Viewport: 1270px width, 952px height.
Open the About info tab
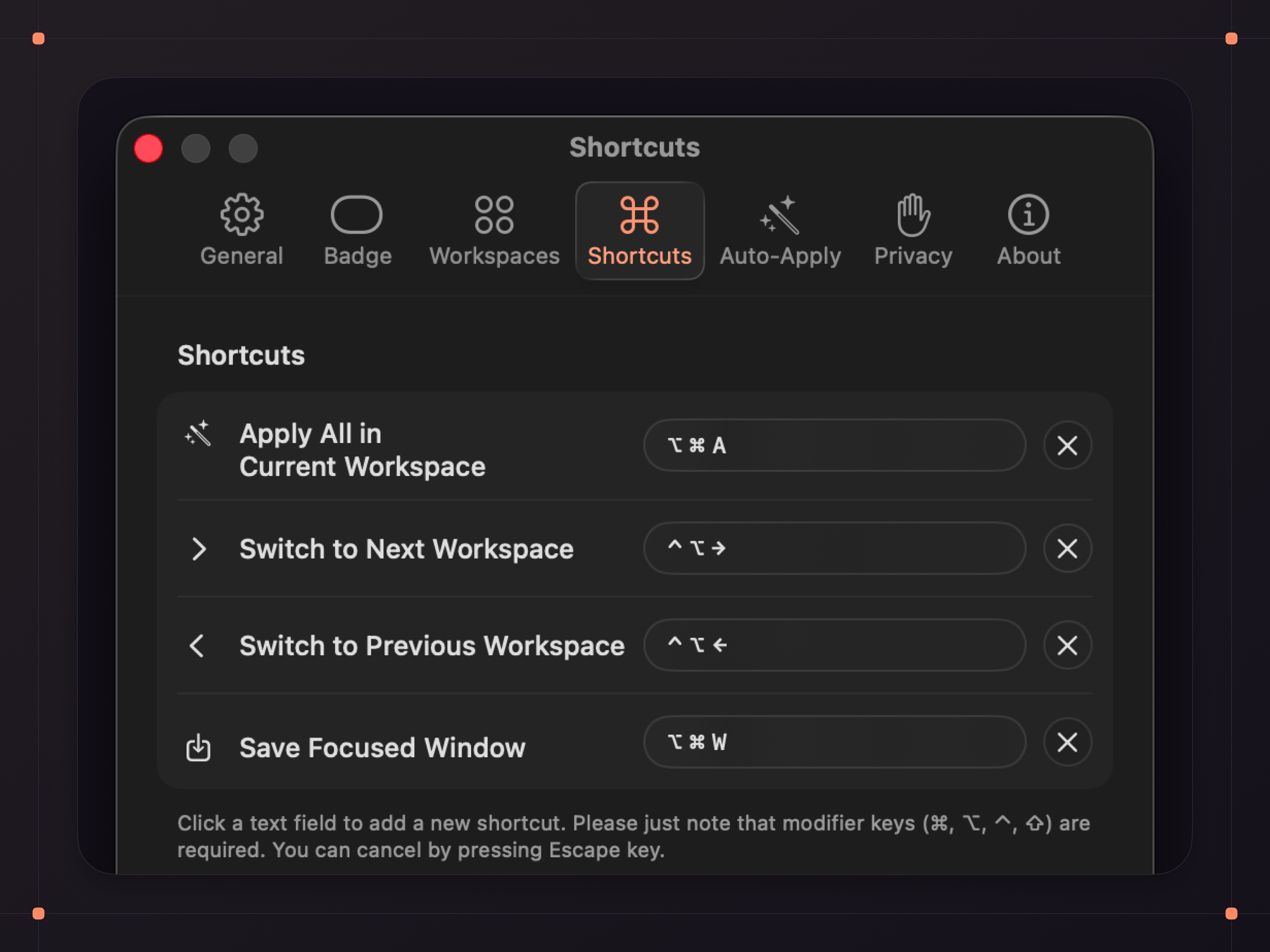1028,231
